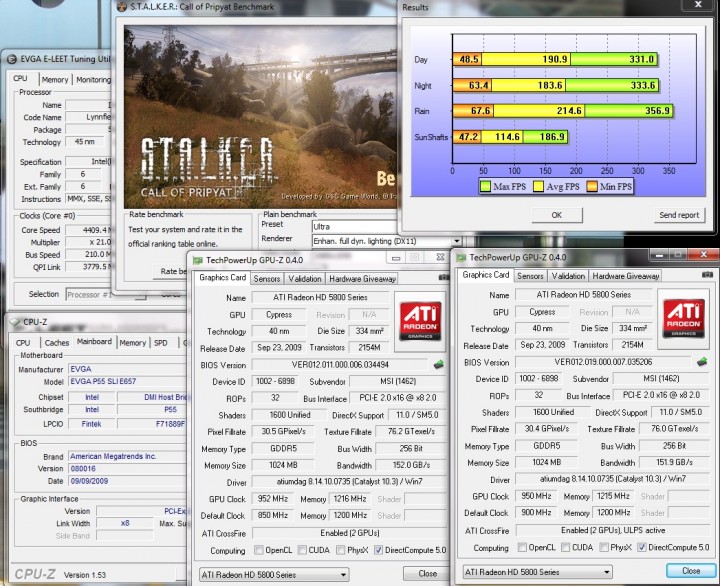This screenshot has width=720, height=586.
Task: Open Caches tab in CPU-Z
Action: tap(56, 343)
